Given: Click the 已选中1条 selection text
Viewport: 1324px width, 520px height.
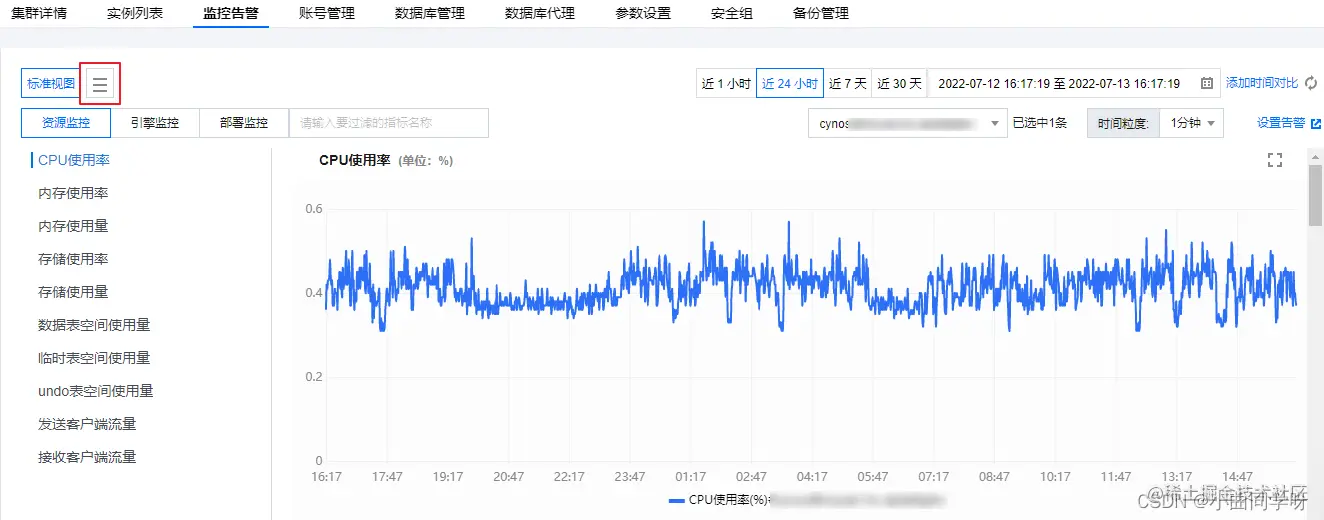Looking at the screenshot, I should (1040, 123).
